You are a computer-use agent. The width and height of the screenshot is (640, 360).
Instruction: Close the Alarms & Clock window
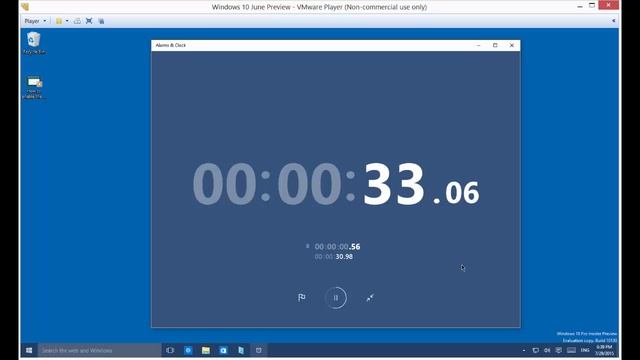[x=512, y=45]
